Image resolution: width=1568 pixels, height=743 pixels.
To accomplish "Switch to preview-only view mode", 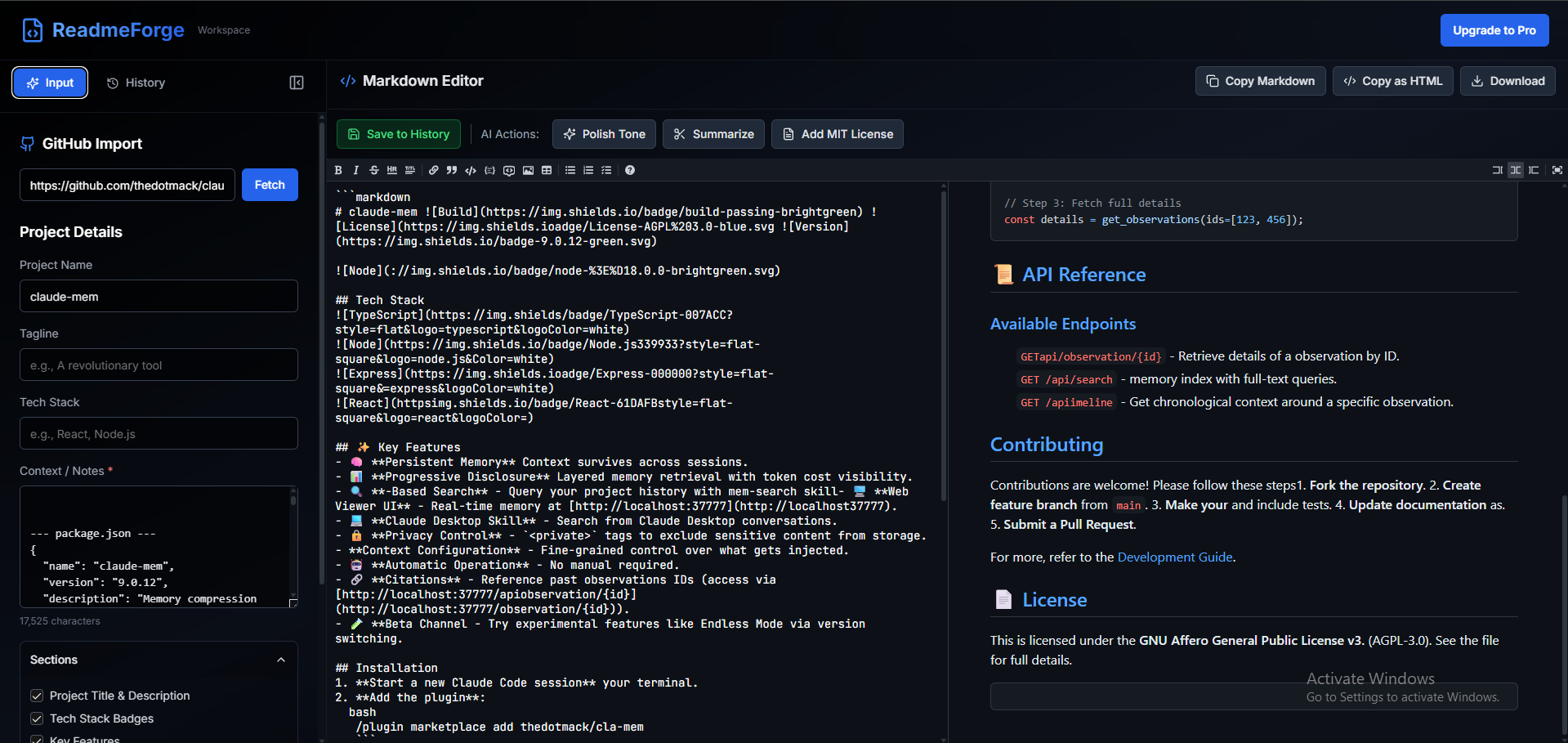I will tap(1534, 170).
